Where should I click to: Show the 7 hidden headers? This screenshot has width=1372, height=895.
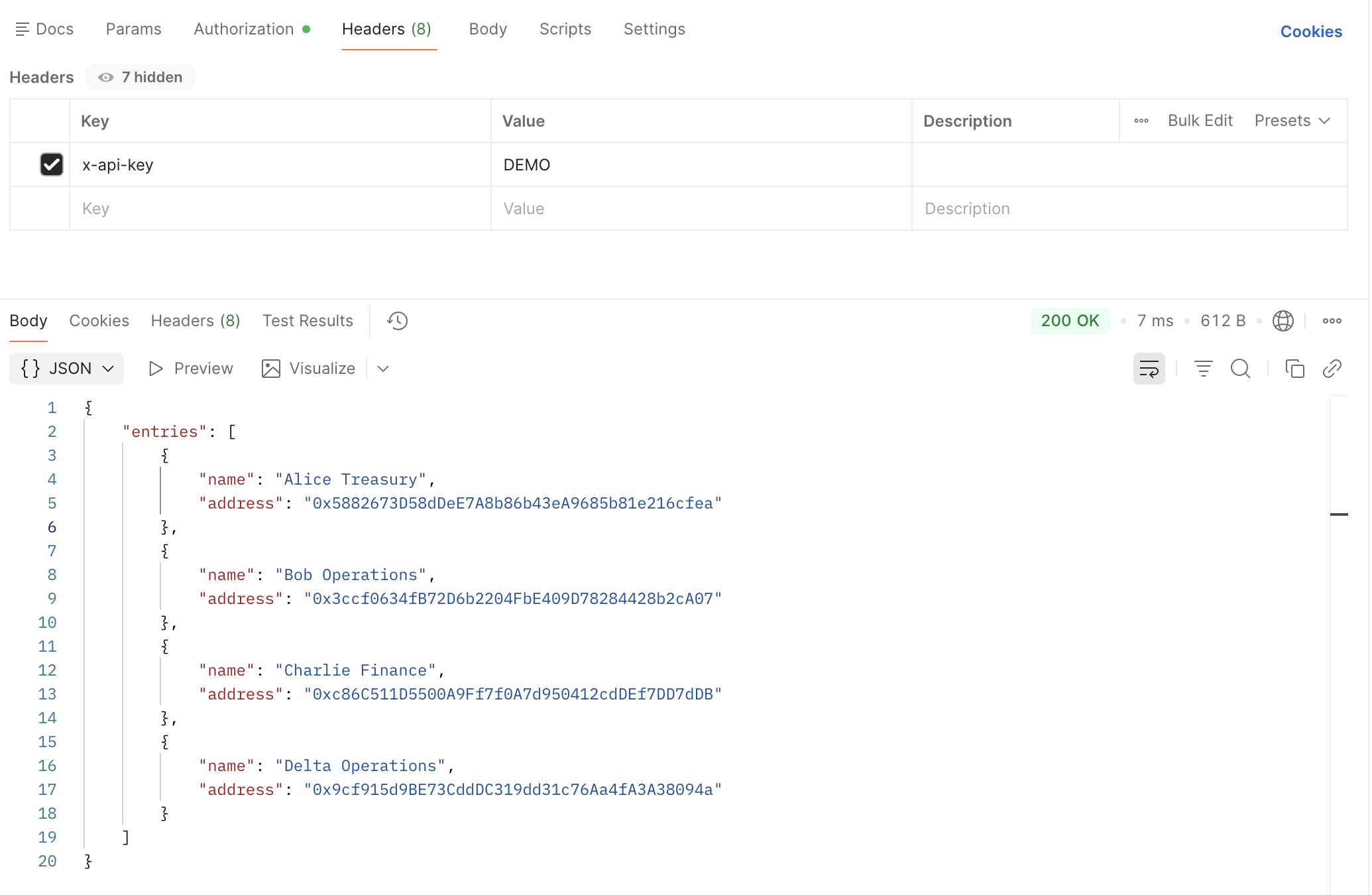point(140,78)
